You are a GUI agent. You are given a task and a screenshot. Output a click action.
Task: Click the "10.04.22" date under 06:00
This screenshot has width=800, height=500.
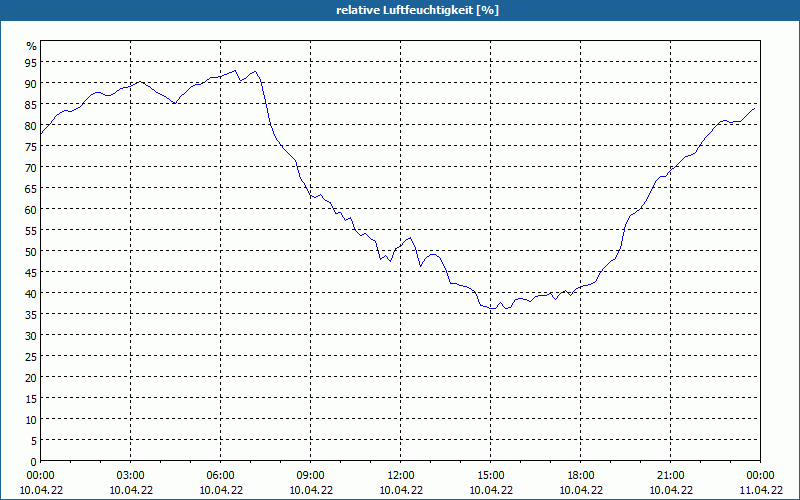[221, 490]
